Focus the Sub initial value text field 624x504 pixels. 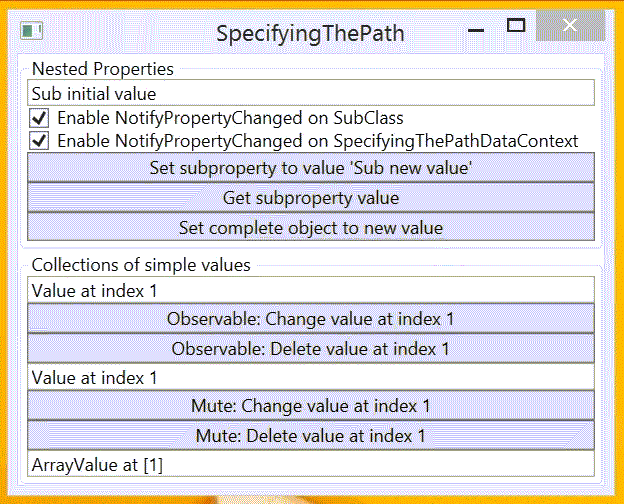pos(311,93)
